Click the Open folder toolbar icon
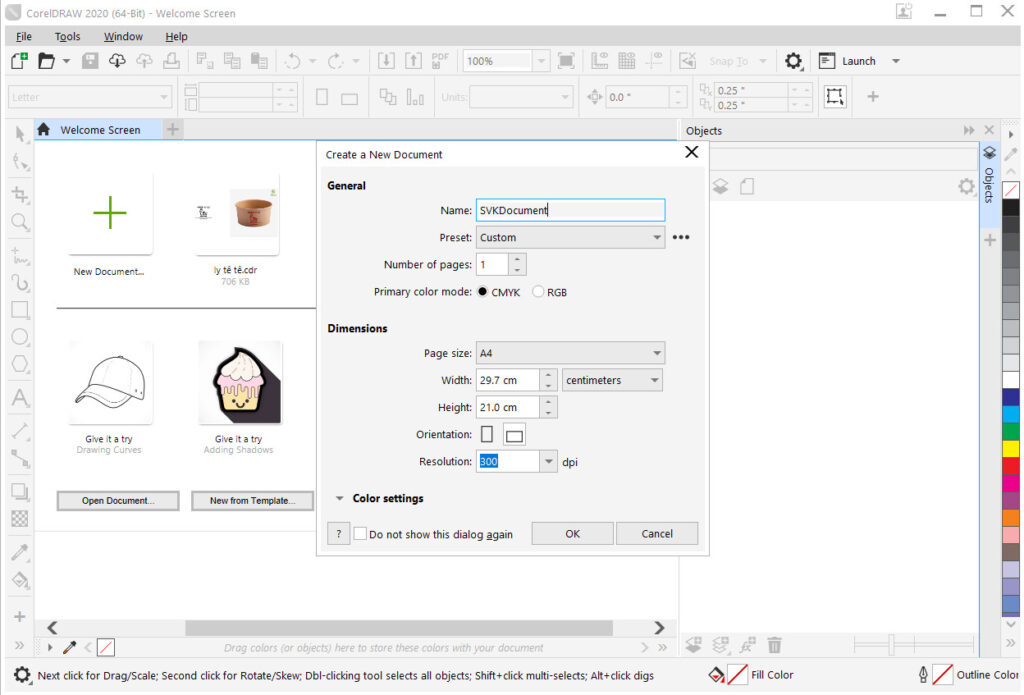 point(46,61)
